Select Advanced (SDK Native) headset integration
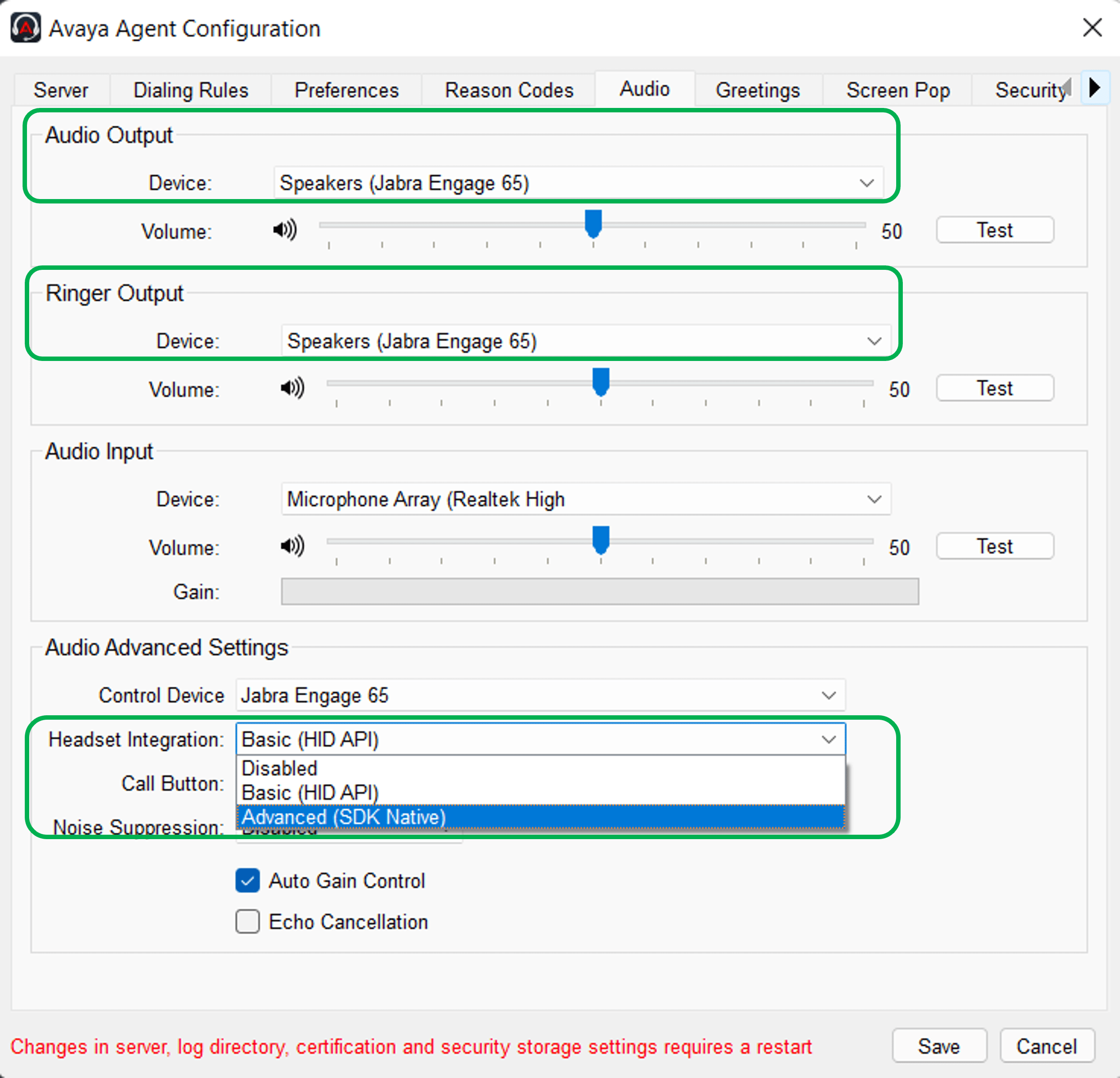The image size is (1120, 1078). (343, 817)
